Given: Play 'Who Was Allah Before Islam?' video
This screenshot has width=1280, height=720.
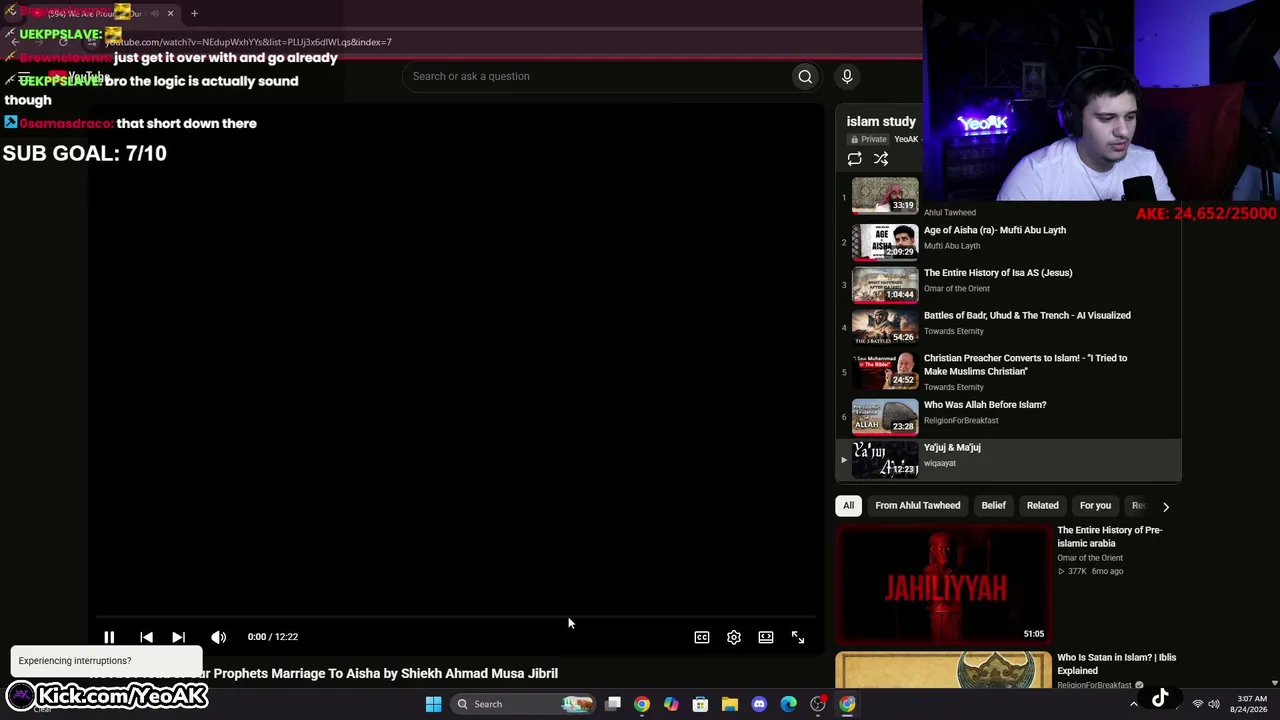Looking at the screenshot, I should 985,405.
